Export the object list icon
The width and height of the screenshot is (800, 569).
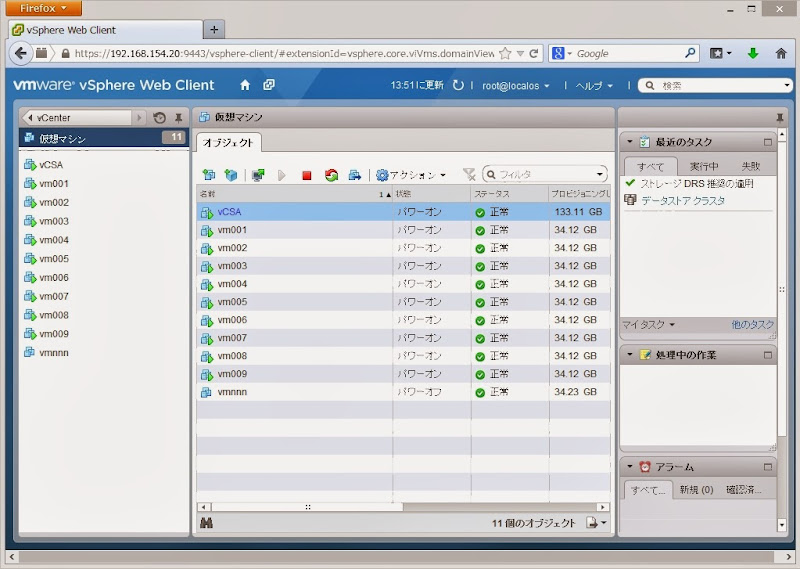tap(596, 523)
